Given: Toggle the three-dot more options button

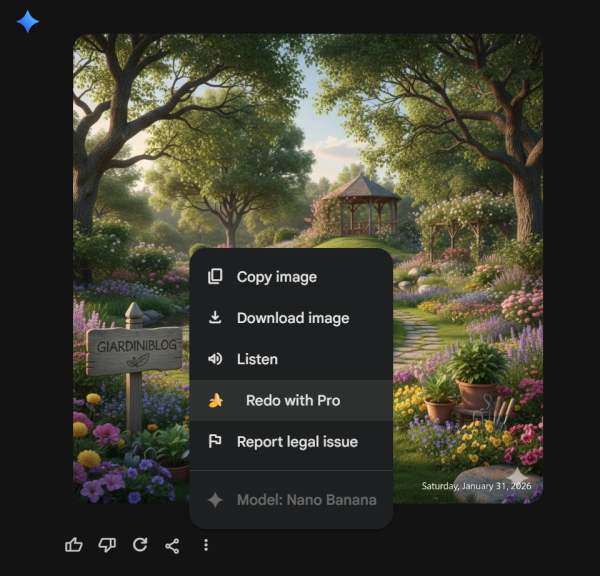Looking at the screenshot, I should pos(206,545).
